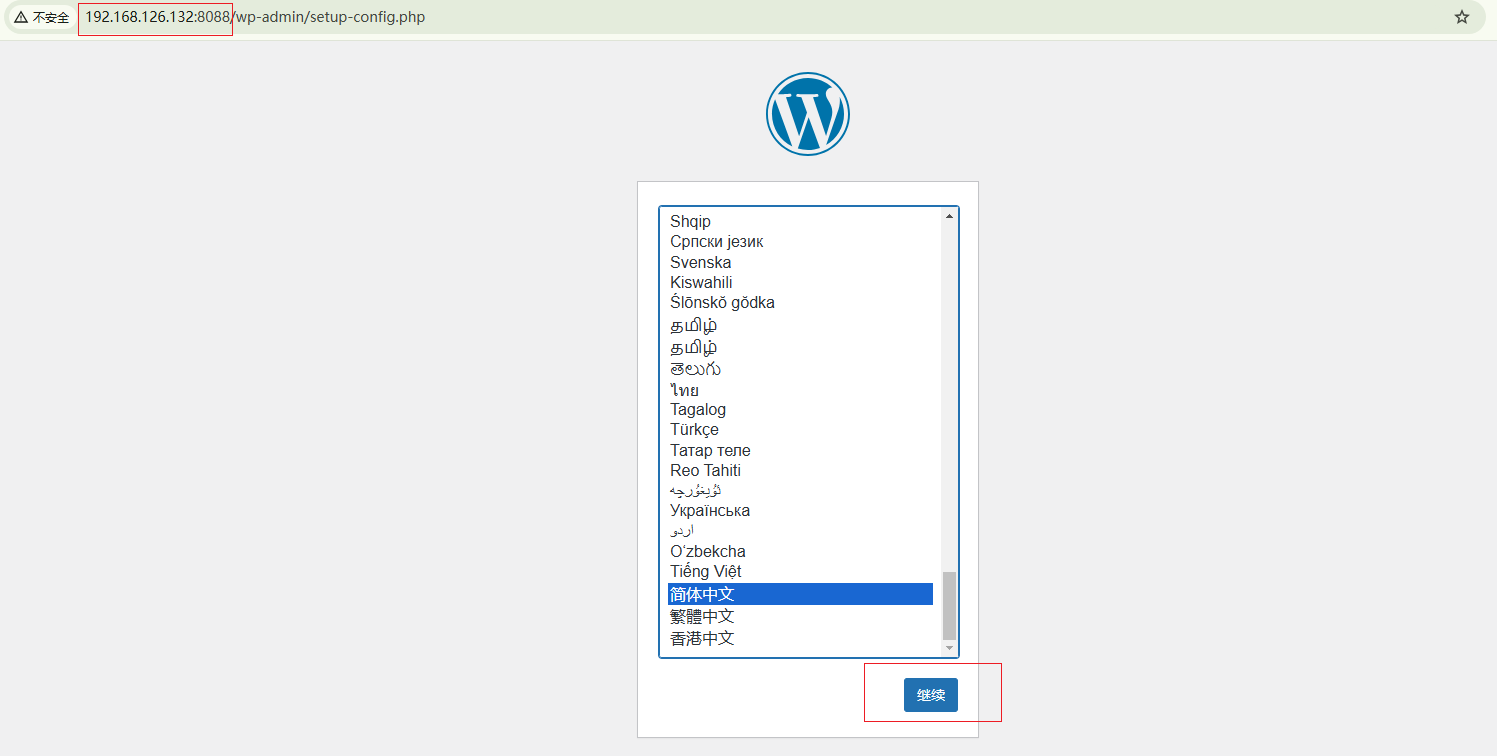The image size is (1497, 756).
Task: Select Svenska language
Action: pyautogui.click(x=800, y=262)
